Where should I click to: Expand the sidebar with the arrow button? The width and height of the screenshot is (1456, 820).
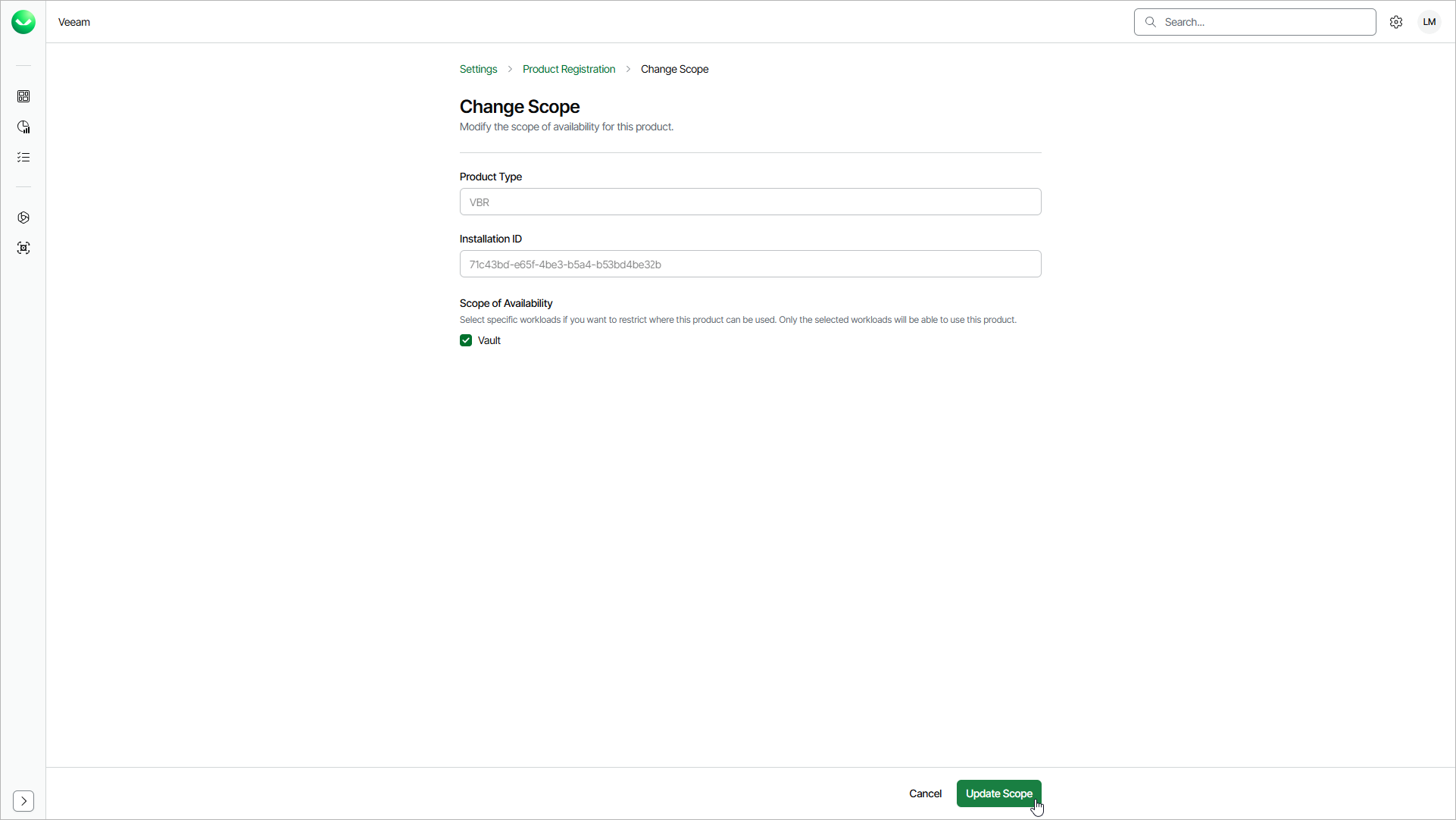click(x=23, y=801)
